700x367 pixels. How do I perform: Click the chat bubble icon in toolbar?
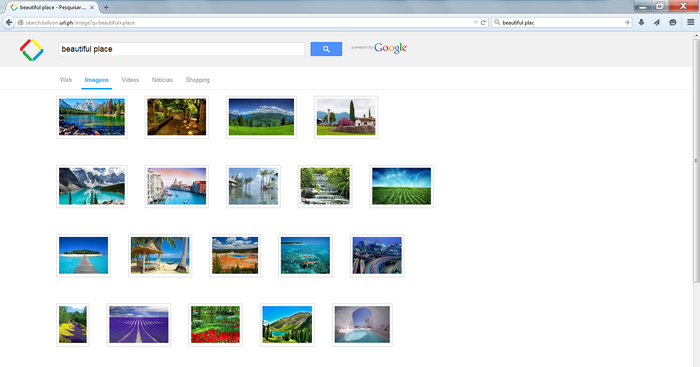click(x=673, y=22)
